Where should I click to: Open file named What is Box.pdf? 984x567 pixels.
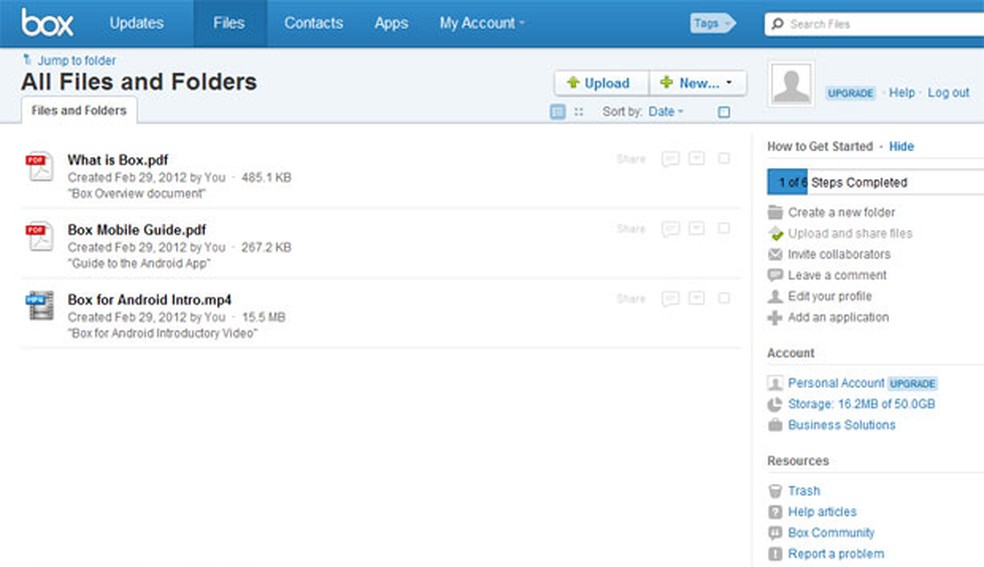click(x=118, y=160)
